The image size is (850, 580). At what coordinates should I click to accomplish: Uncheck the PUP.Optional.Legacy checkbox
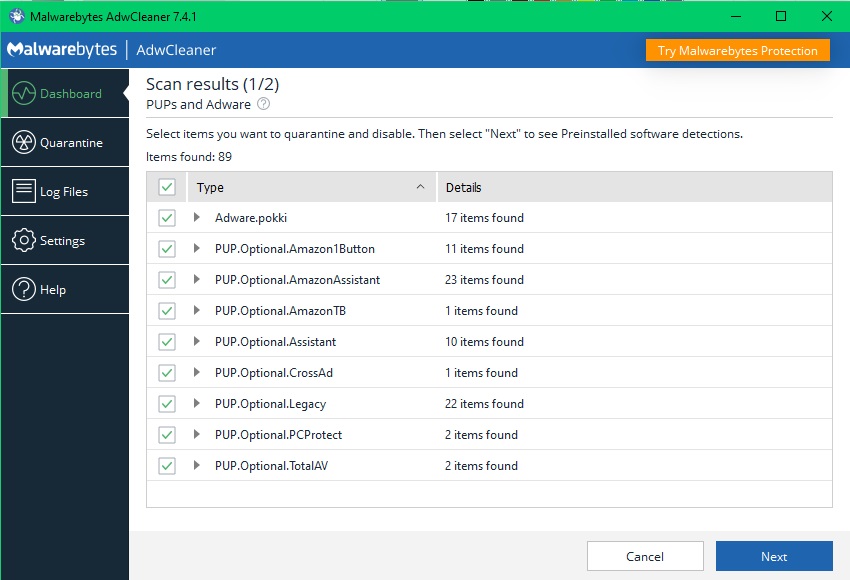tap(167, 403)
